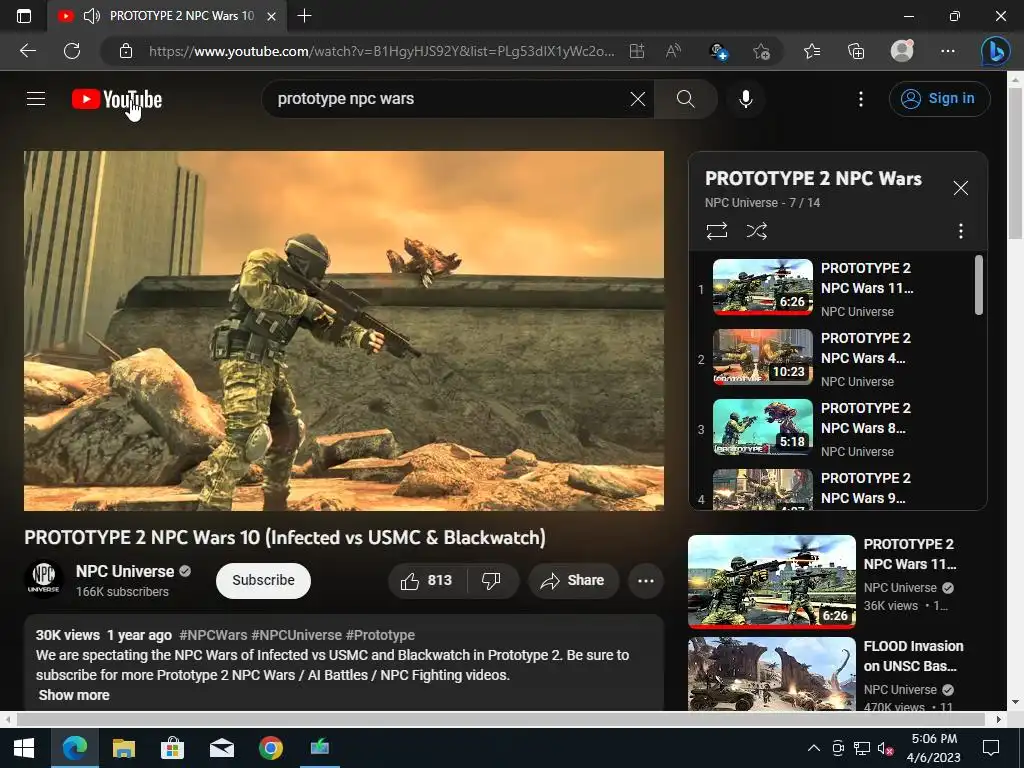Launch Google Chrome from taskbar
The width and height of the screenshot is (1024, 768).
270,748
